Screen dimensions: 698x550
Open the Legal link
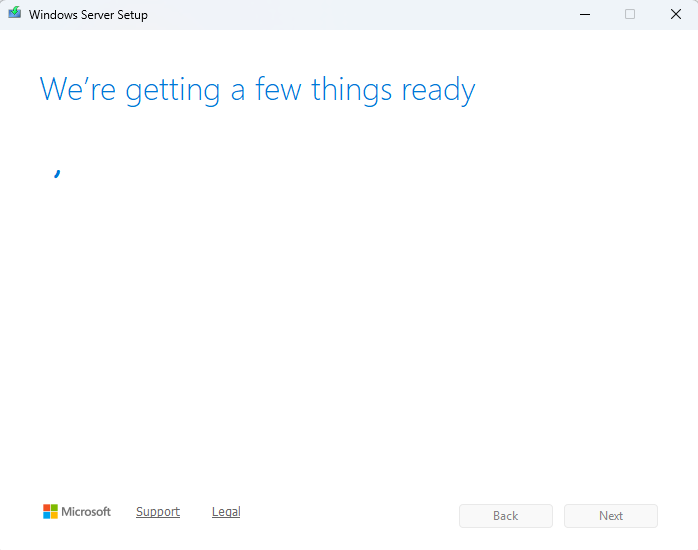[x=226, y=512]
